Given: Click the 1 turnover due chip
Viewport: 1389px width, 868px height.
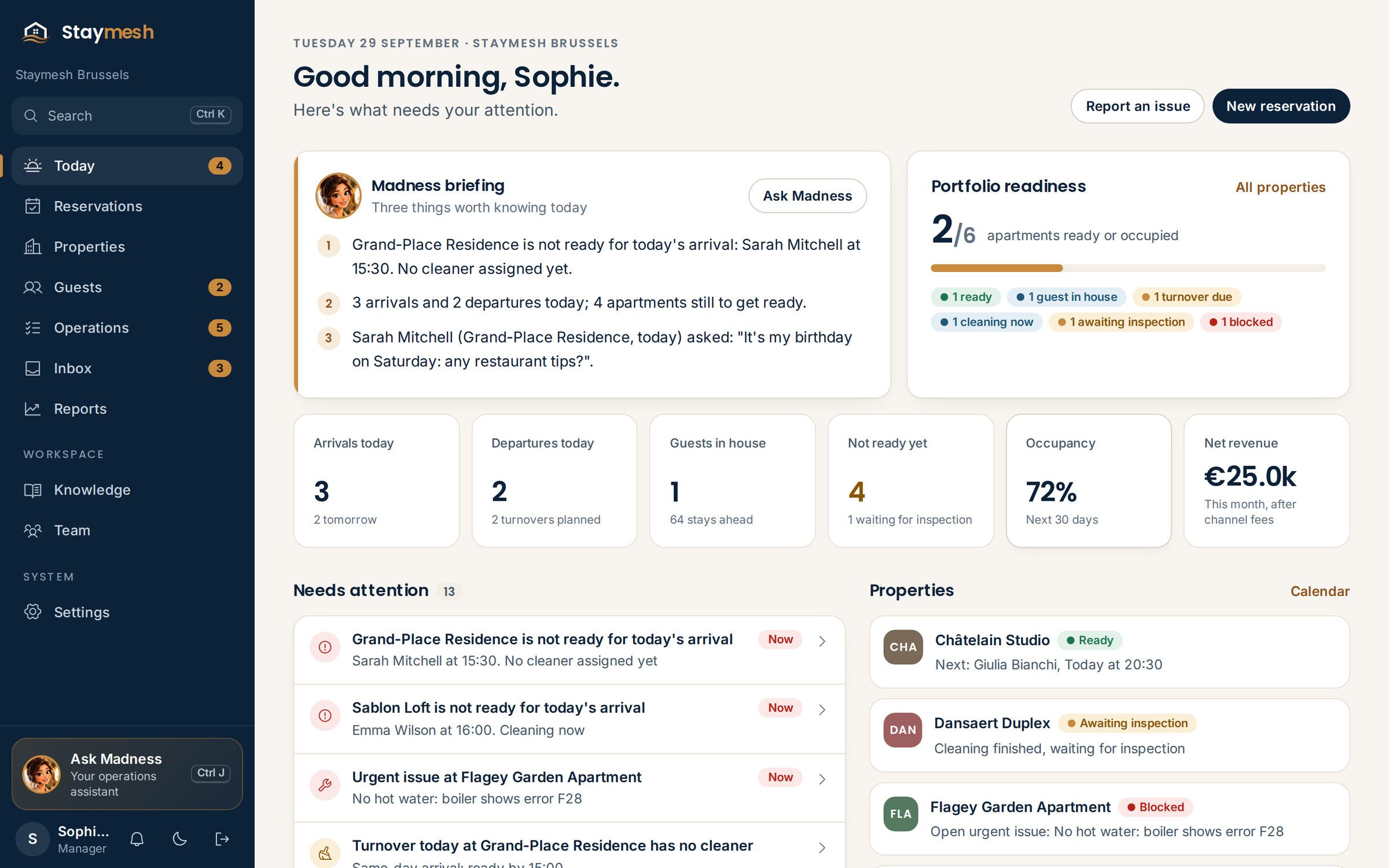Looking at the screenshot, I should (x=1186, y=297).
